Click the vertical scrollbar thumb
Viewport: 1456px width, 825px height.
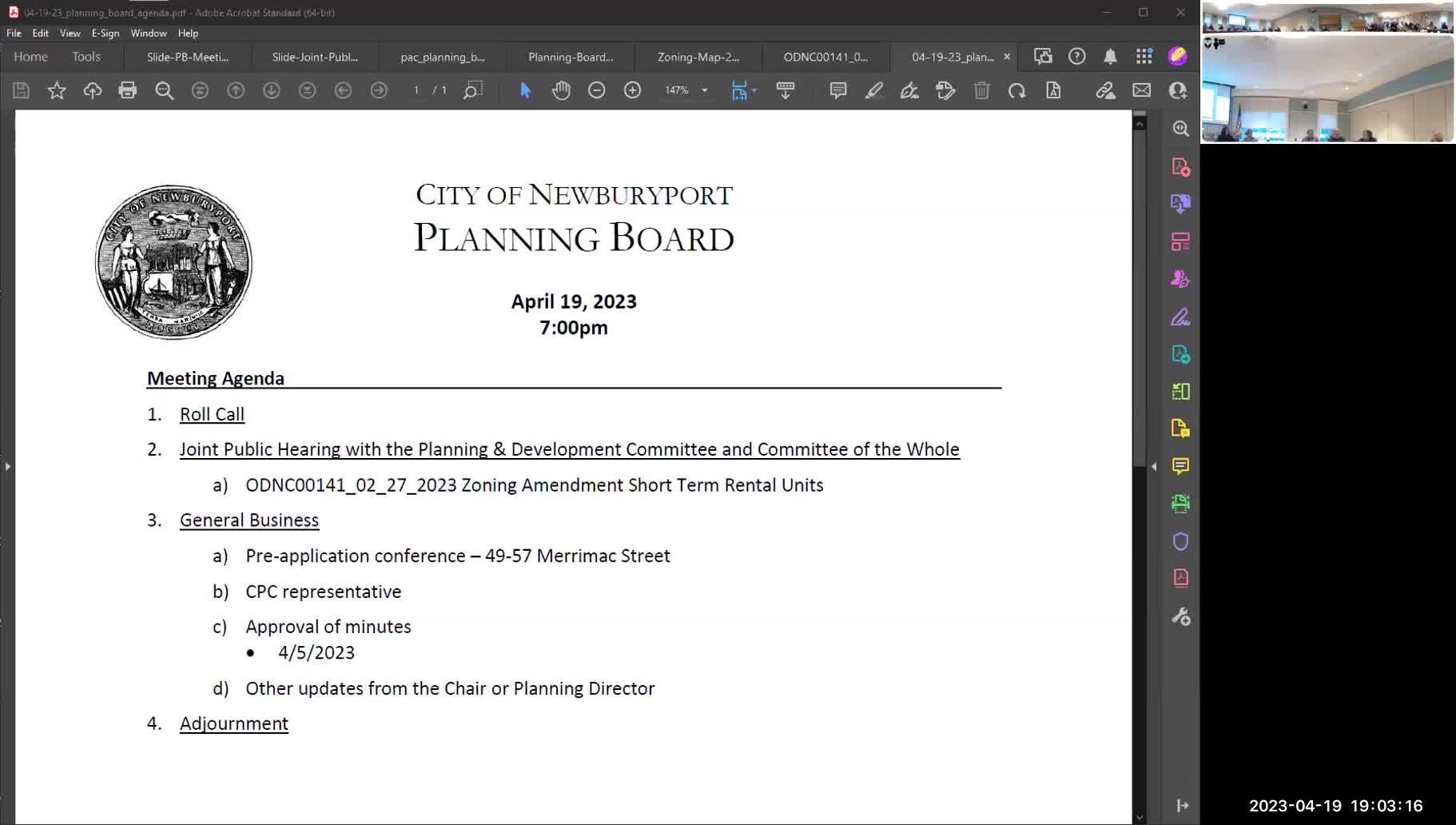click(1140, 297)
